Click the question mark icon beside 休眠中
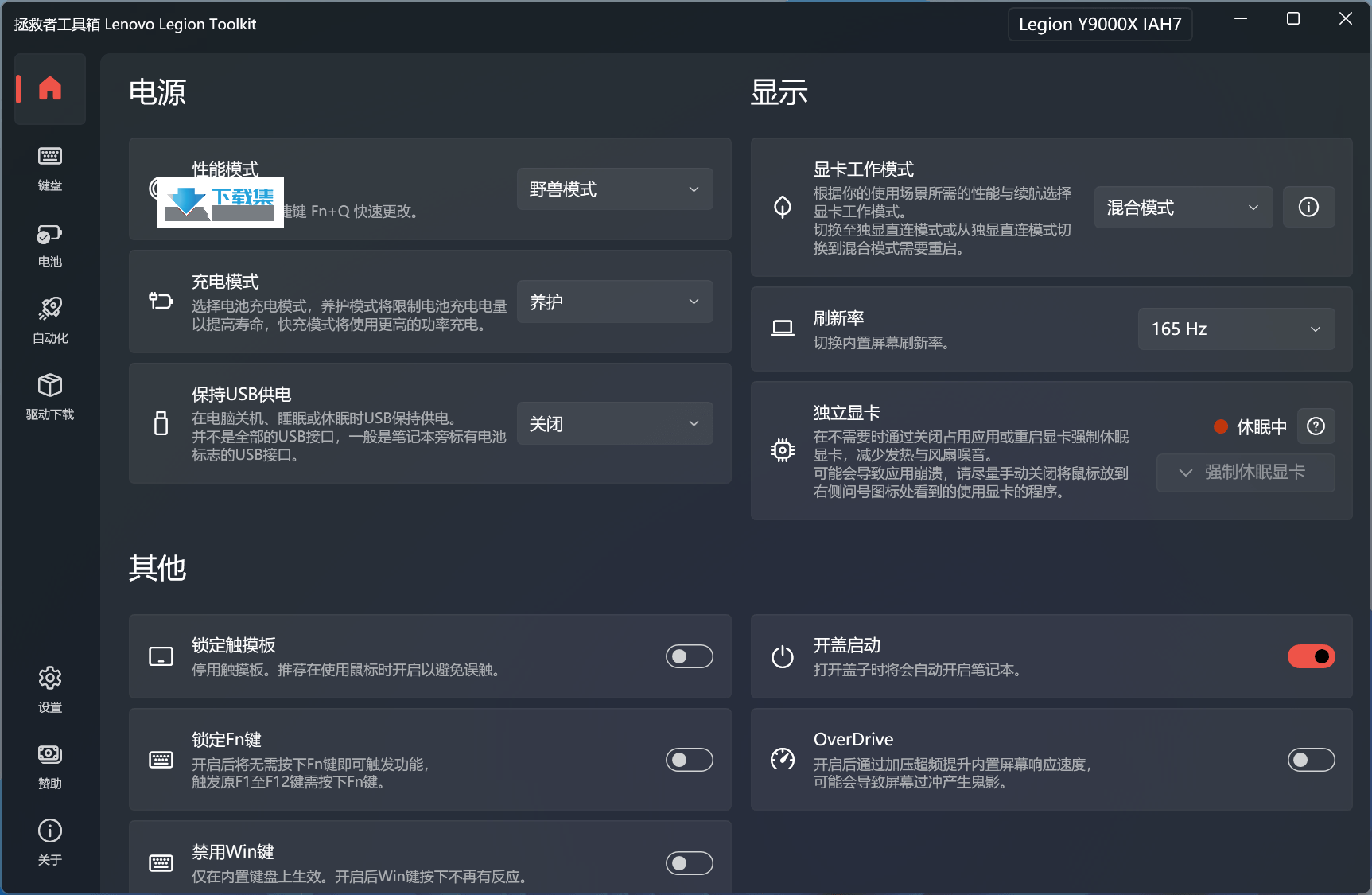Viewport: 1372px width, 895px height. [1316, 426]
